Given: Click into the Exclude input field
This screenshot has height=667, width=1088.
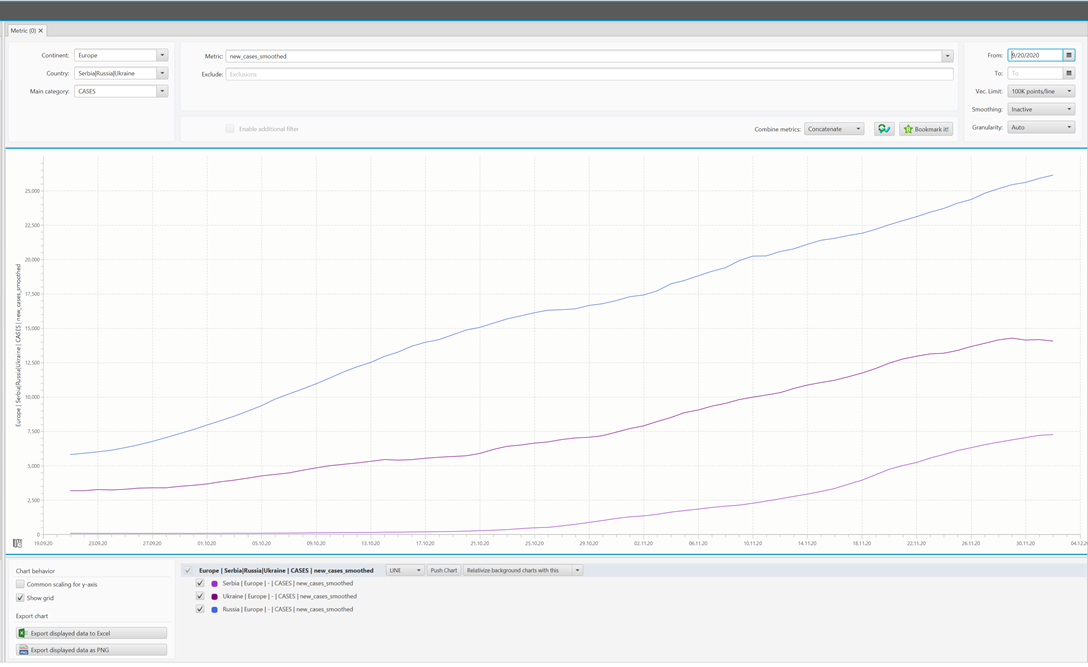Looking at the screenshot, I should point(589,74).
